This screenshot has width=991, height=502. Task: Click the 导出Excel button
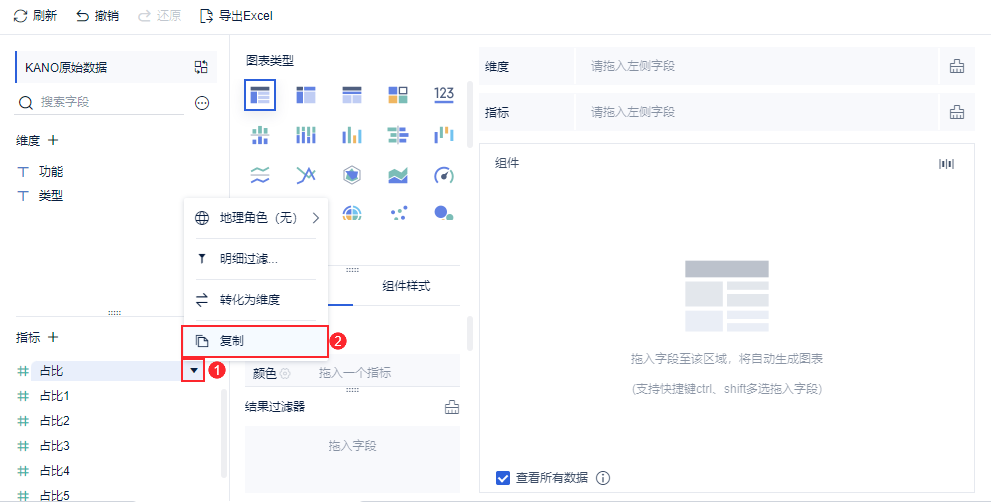(236, 16)
